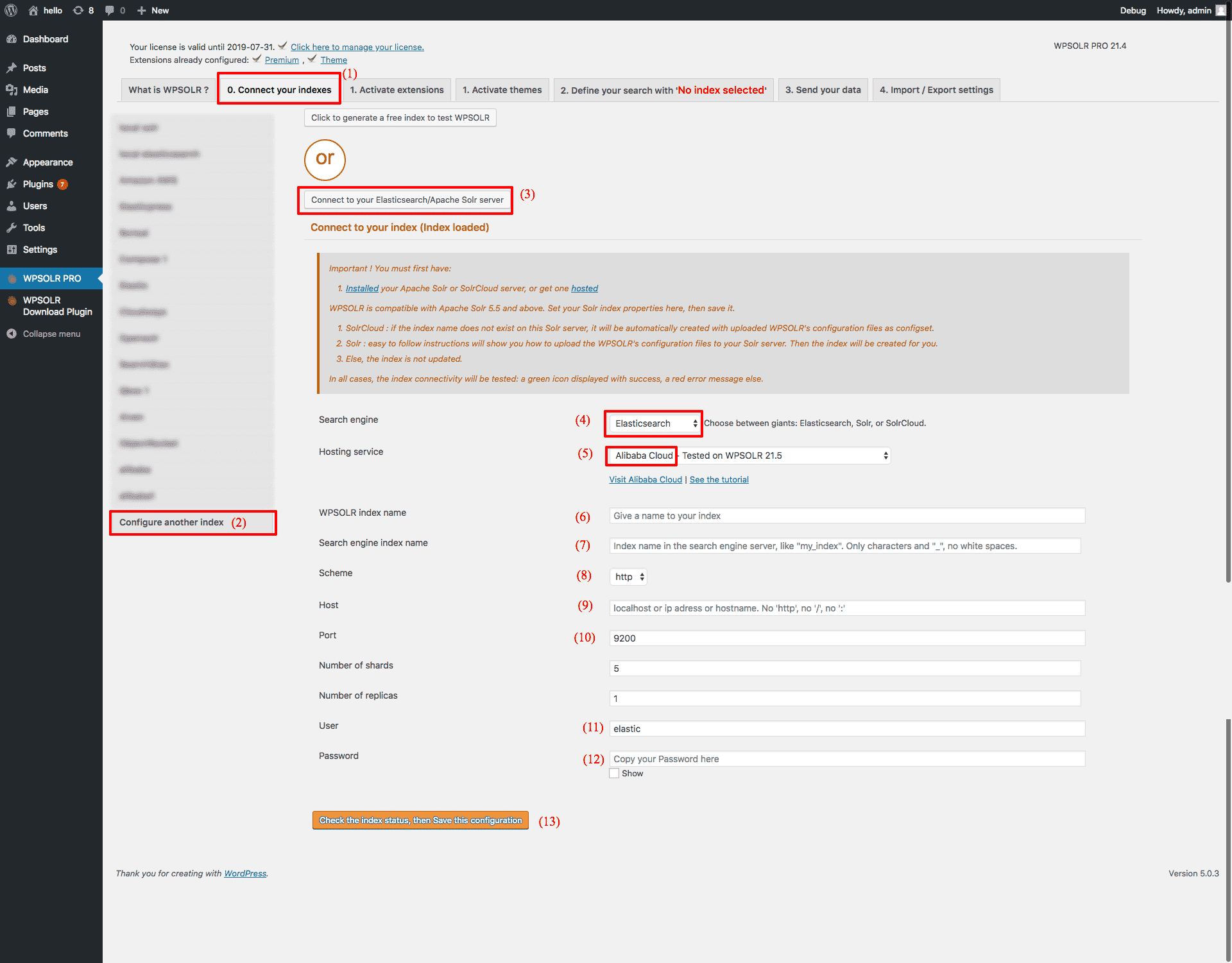Click the WPSOLR Download Plugin icon
Viewport: 1232px width, 963px height.
(12, 300)
